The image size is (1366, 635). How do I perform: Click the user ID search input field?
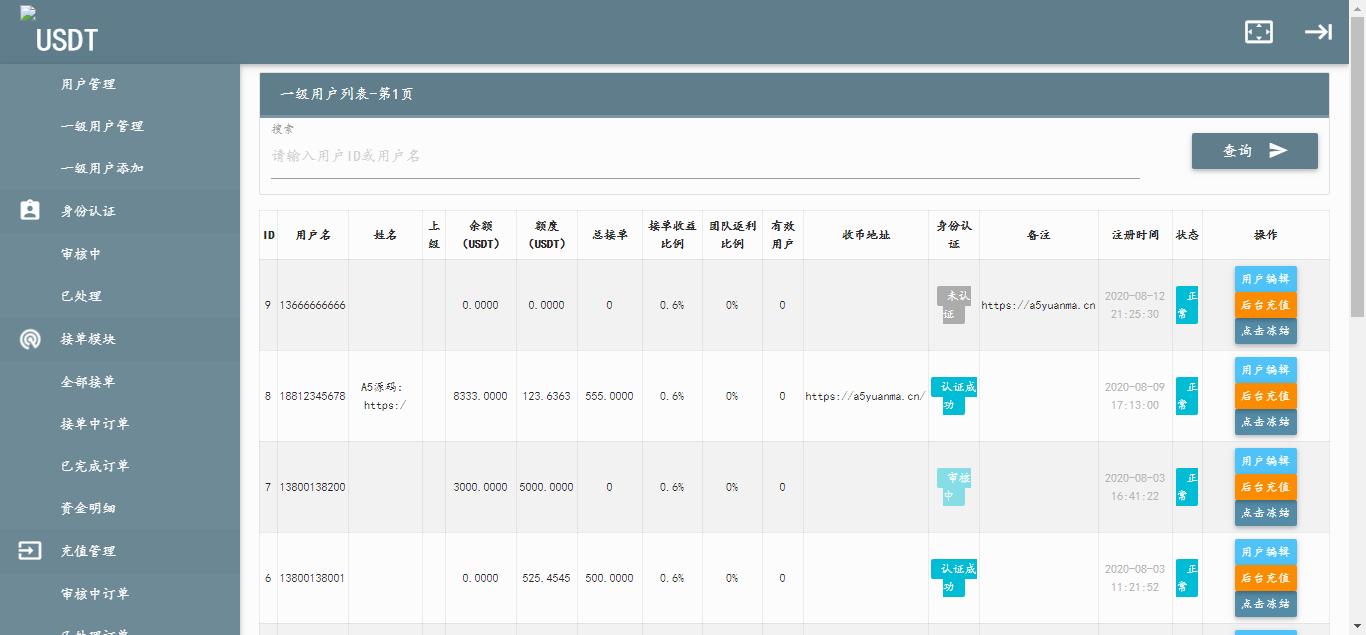(704, 157)
